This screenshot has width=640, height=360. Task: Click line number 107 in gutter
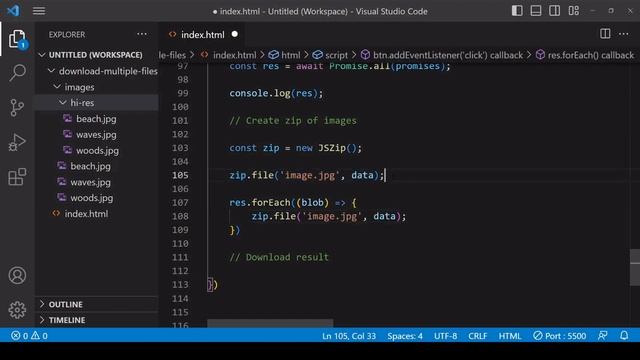pos(180,202)
